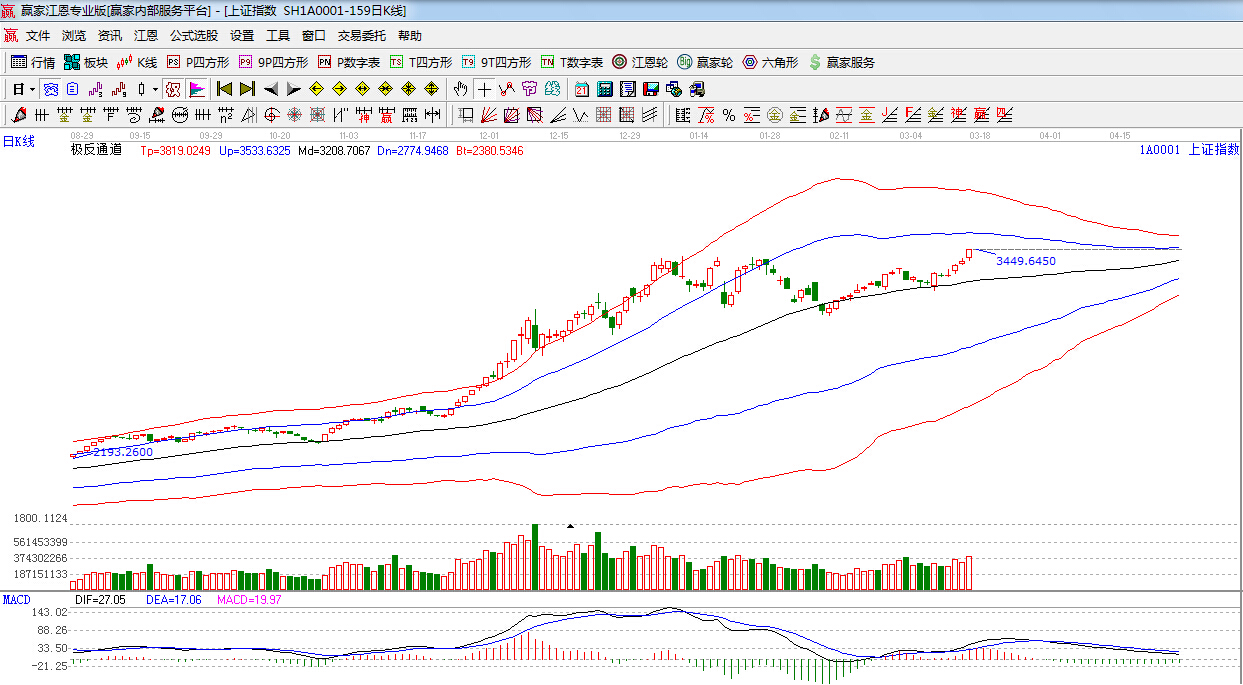Toggle the red 权 adjustment button
This screenshot has width=1243, height=685.
(172, 89)
